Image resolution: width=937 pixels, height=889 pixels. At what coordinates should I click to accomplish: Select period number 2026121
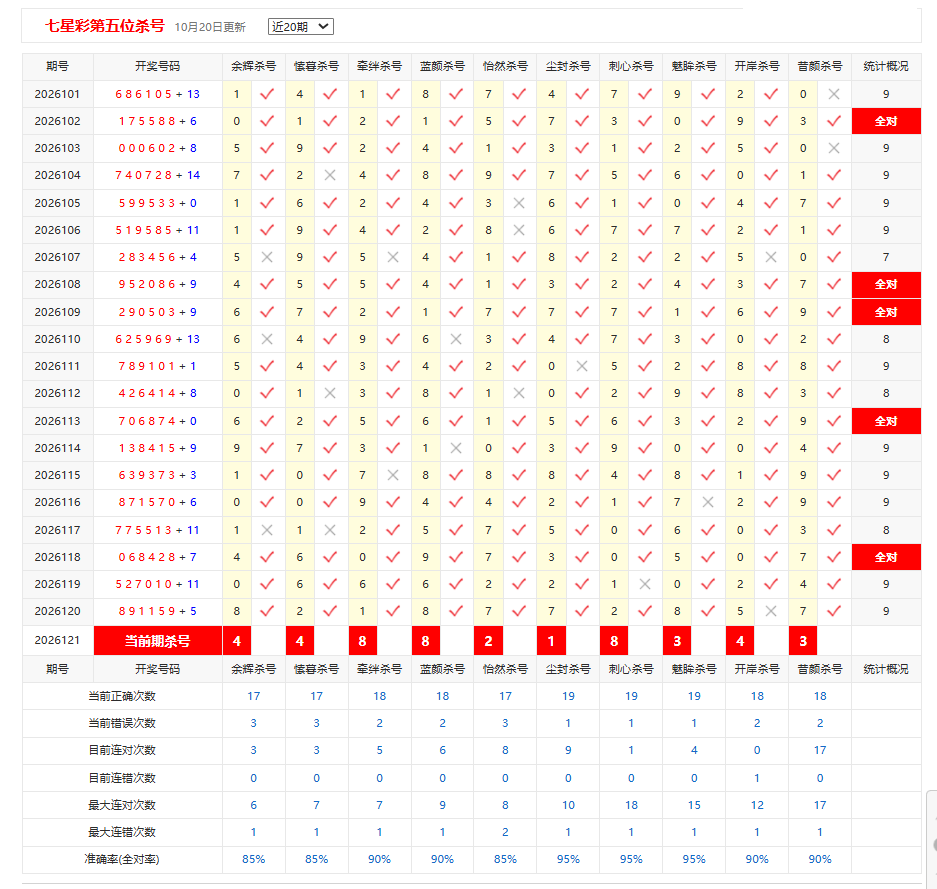tap(57, 640)
